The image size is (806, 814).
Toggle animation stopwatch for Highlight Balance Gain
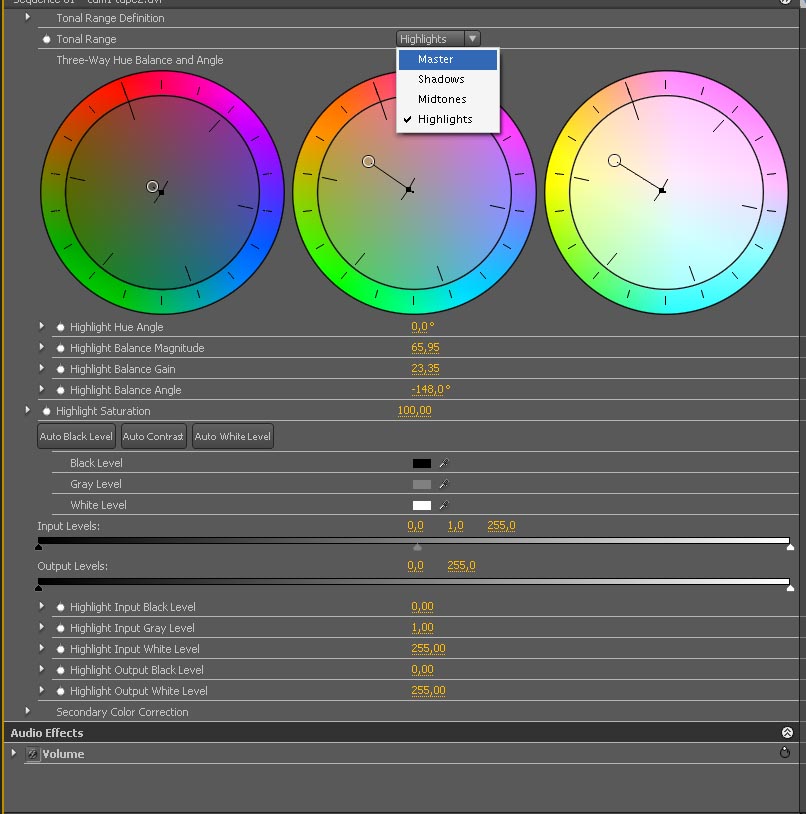(61, 369)
